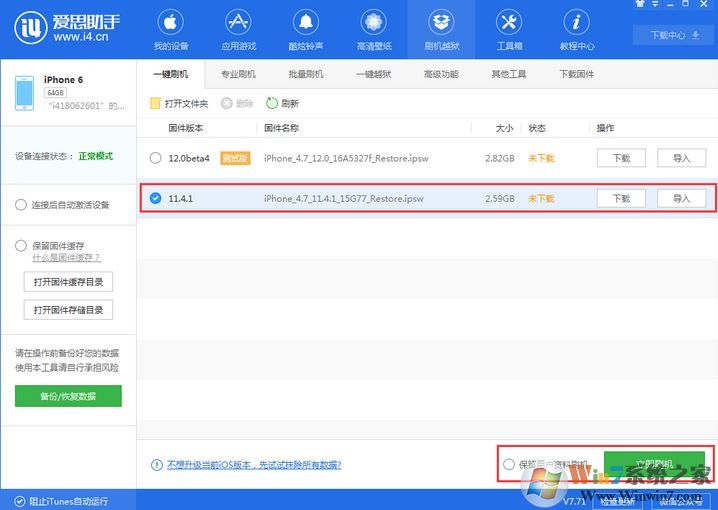Click the iPhone 6 device name
The height and width of the screenshot is (510, 718).
tap(63, 80)
